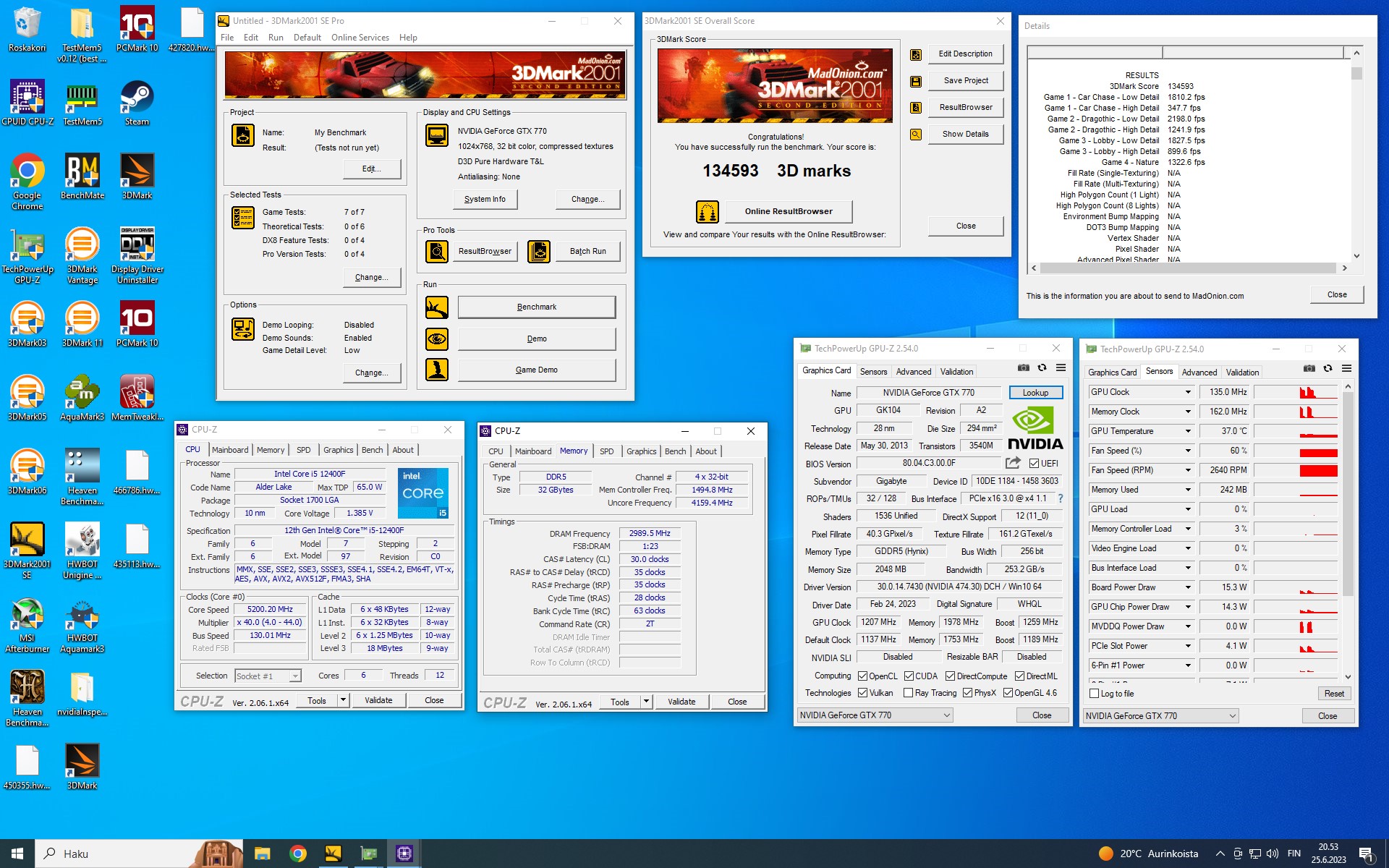Screen dimensions: 1389x868
Task: Open the CPUID CPU-Z desktop icon
Action: (x=27, y=102)
